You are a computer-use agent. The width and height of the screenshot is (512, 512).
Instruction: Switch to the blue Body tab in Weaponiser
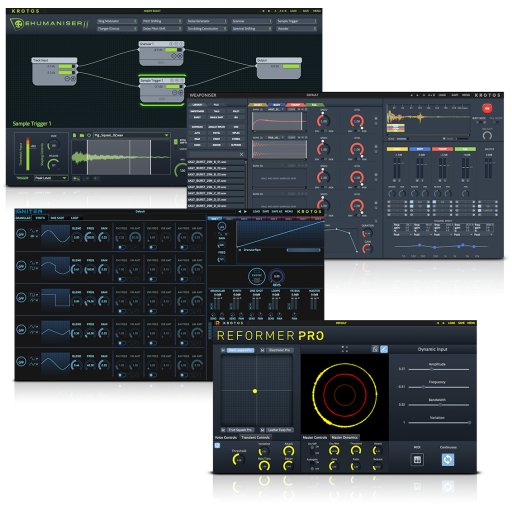[276, 105]
